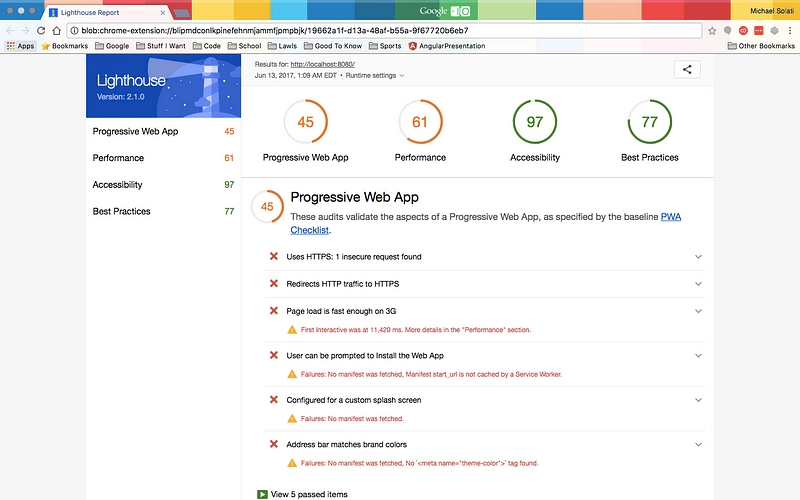Switch to the Lighthouse Report tab
The height and width of the screenshot is (500, 800).
pos(107,12)
